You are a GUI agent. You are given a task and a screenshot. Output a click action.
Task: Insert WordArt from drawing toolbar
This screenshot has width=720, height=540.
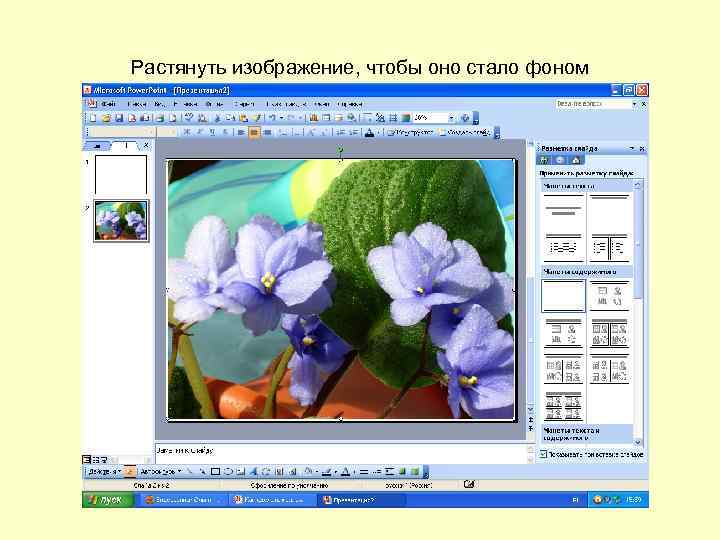[253, 471]
